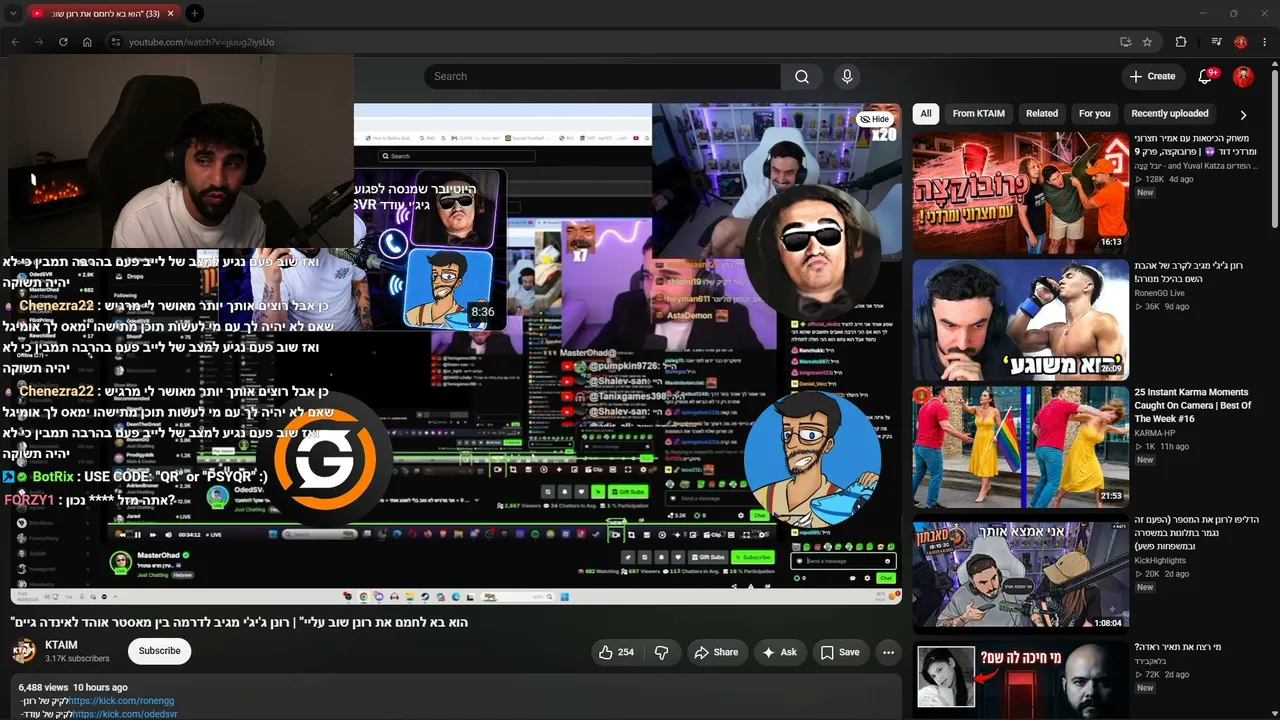Screen dimensions: 1280x720
Task: Select the From KTAIM filter chip
Action: [978, 113]
